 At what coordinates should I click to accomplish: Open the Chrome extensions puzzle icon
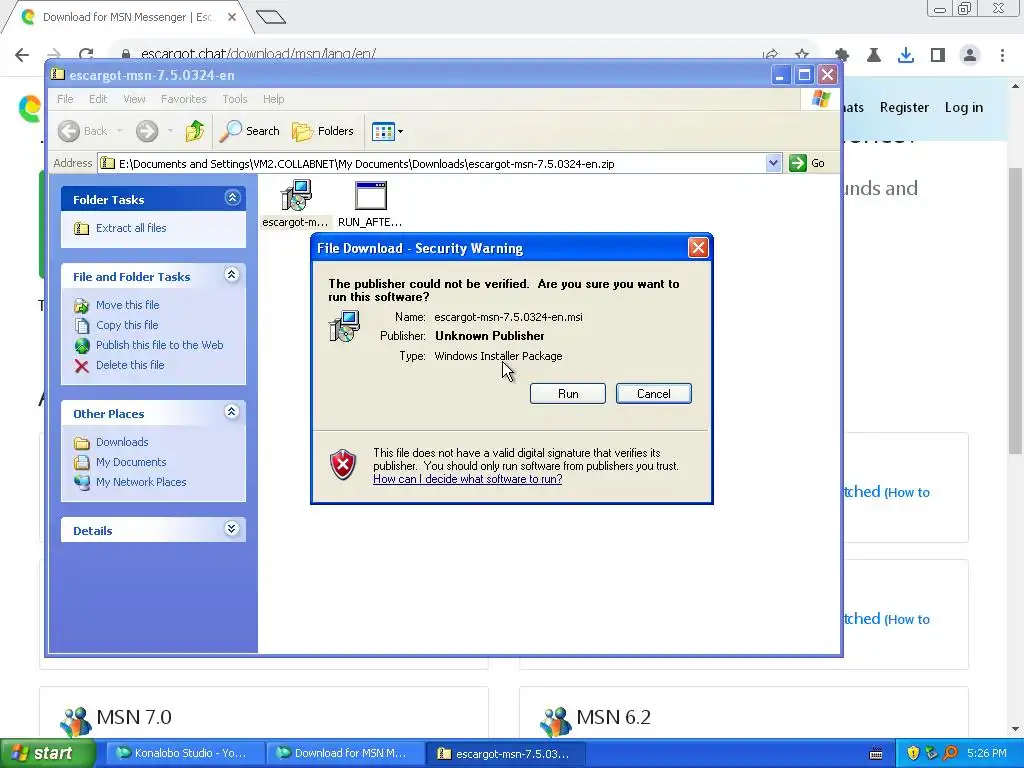pyautogui.click(x=842, y=55)
